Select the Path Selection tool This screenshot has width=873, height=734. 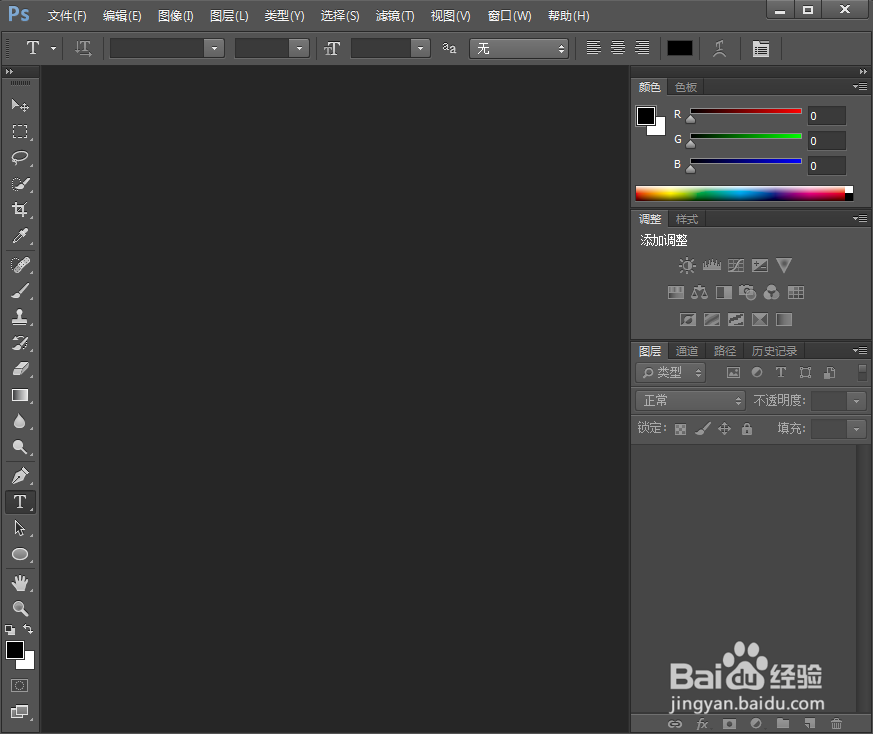pos(20,528)
